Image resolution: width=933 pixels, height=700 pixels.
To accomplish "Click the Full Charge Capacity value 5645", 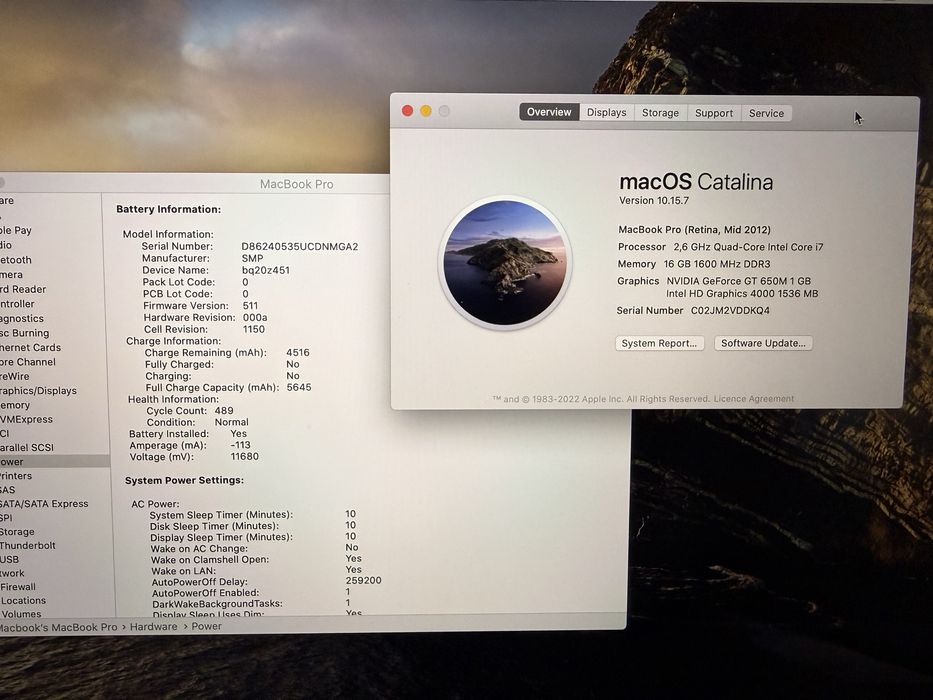I will pyautogui.click(x=299, y=388).
